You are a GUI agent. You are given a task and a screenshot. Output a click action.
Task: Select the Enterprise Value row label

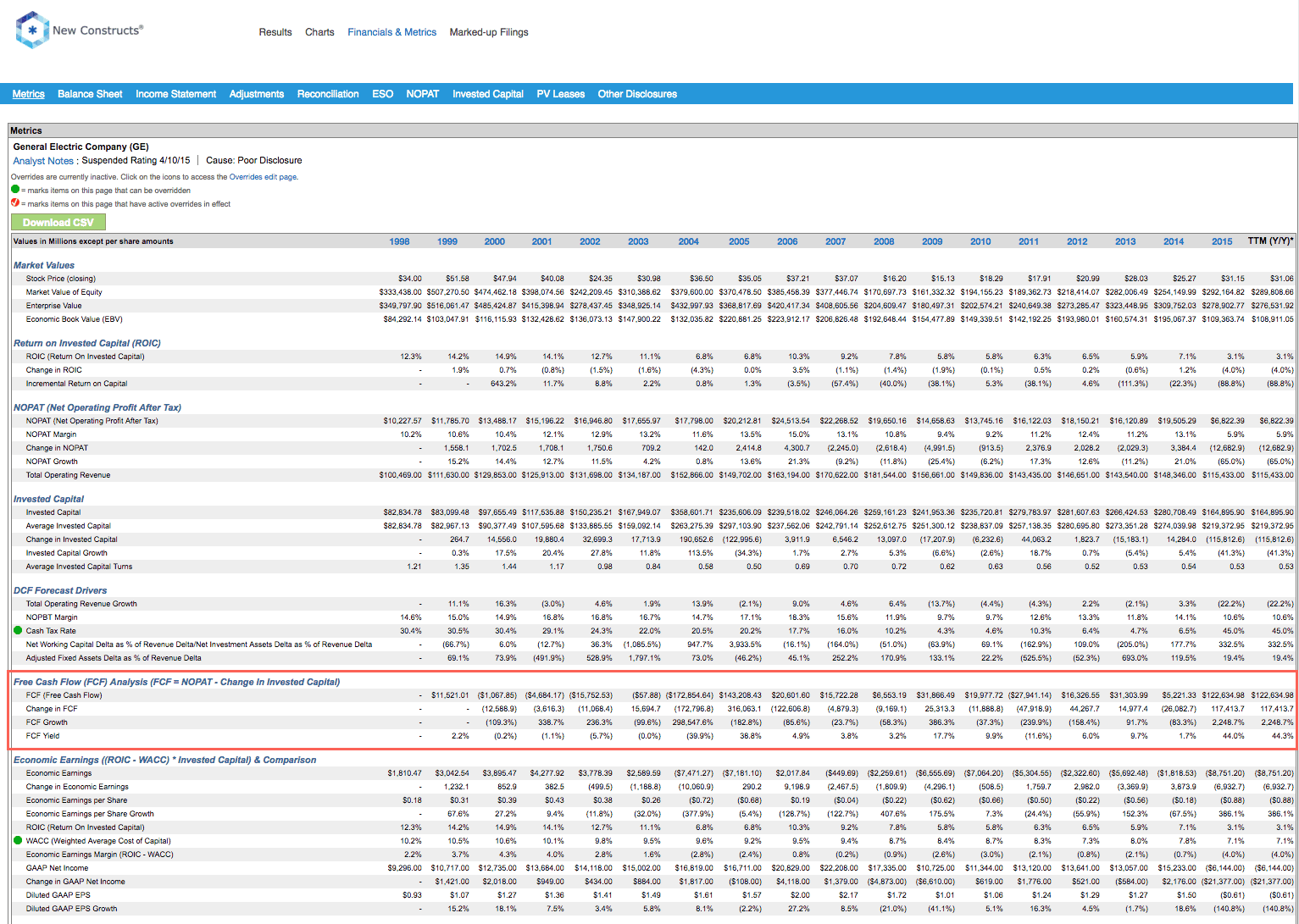pos(54,306)
